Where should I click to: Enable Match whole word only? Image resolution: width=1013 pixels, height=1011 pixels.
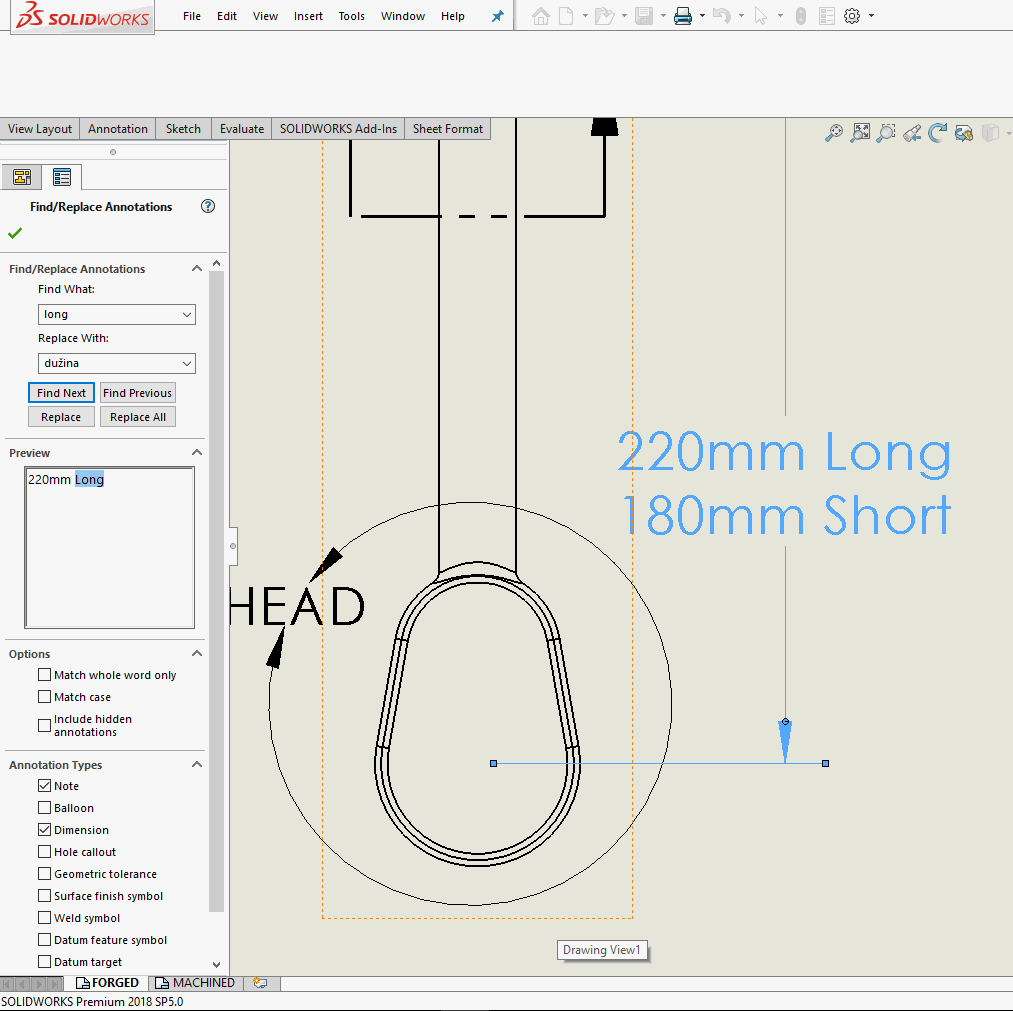click(44, 674)
